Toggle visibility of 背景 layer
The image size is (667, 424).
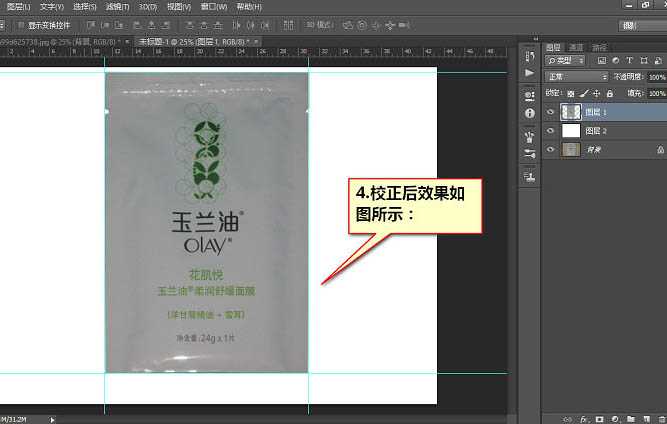(551, 149)
